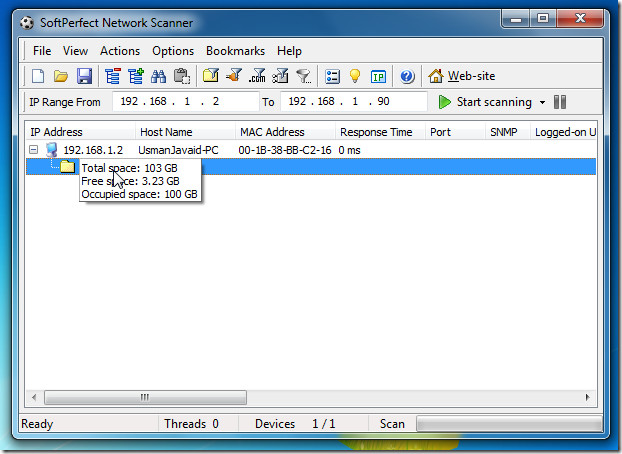The width and height of the screenshot is (622, 454).
Task: Click the soccer ball application icon
Action: pos(27,23)
